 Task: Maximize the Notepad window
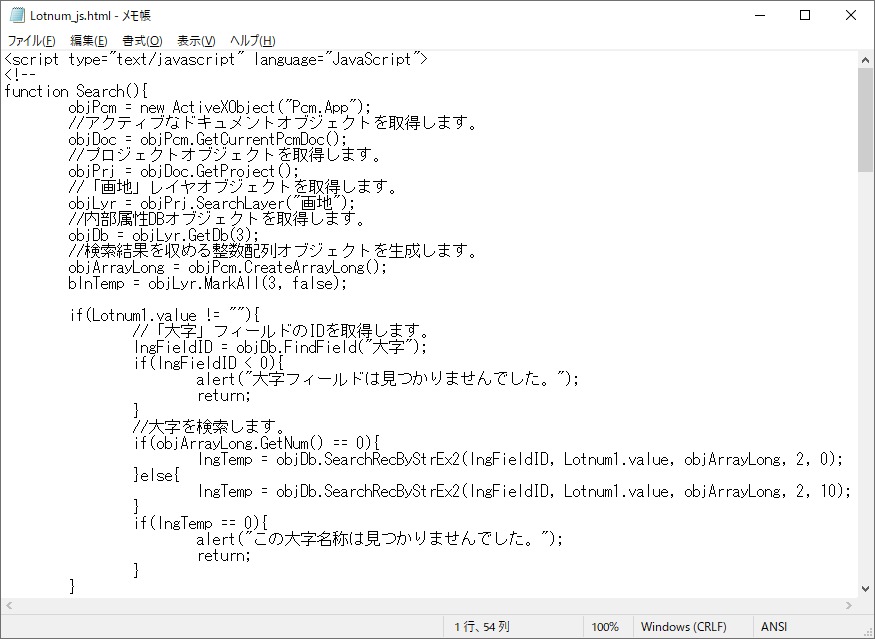805,16
